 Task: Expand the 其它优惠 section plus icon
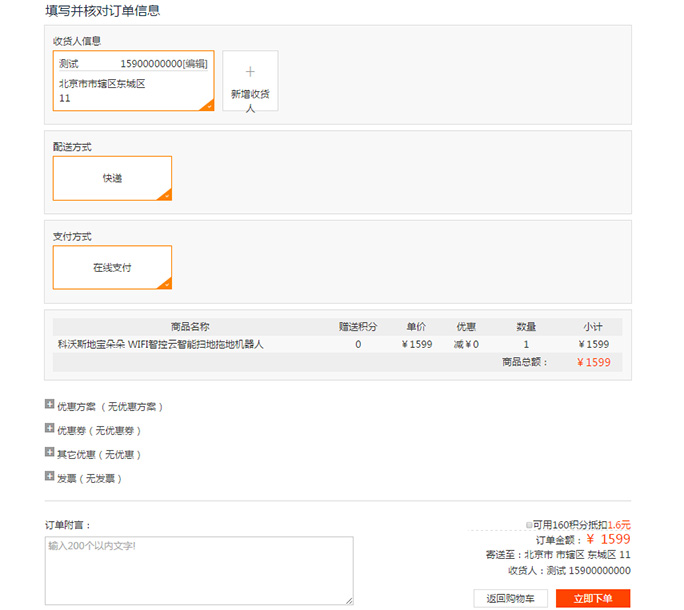point(49,452)
